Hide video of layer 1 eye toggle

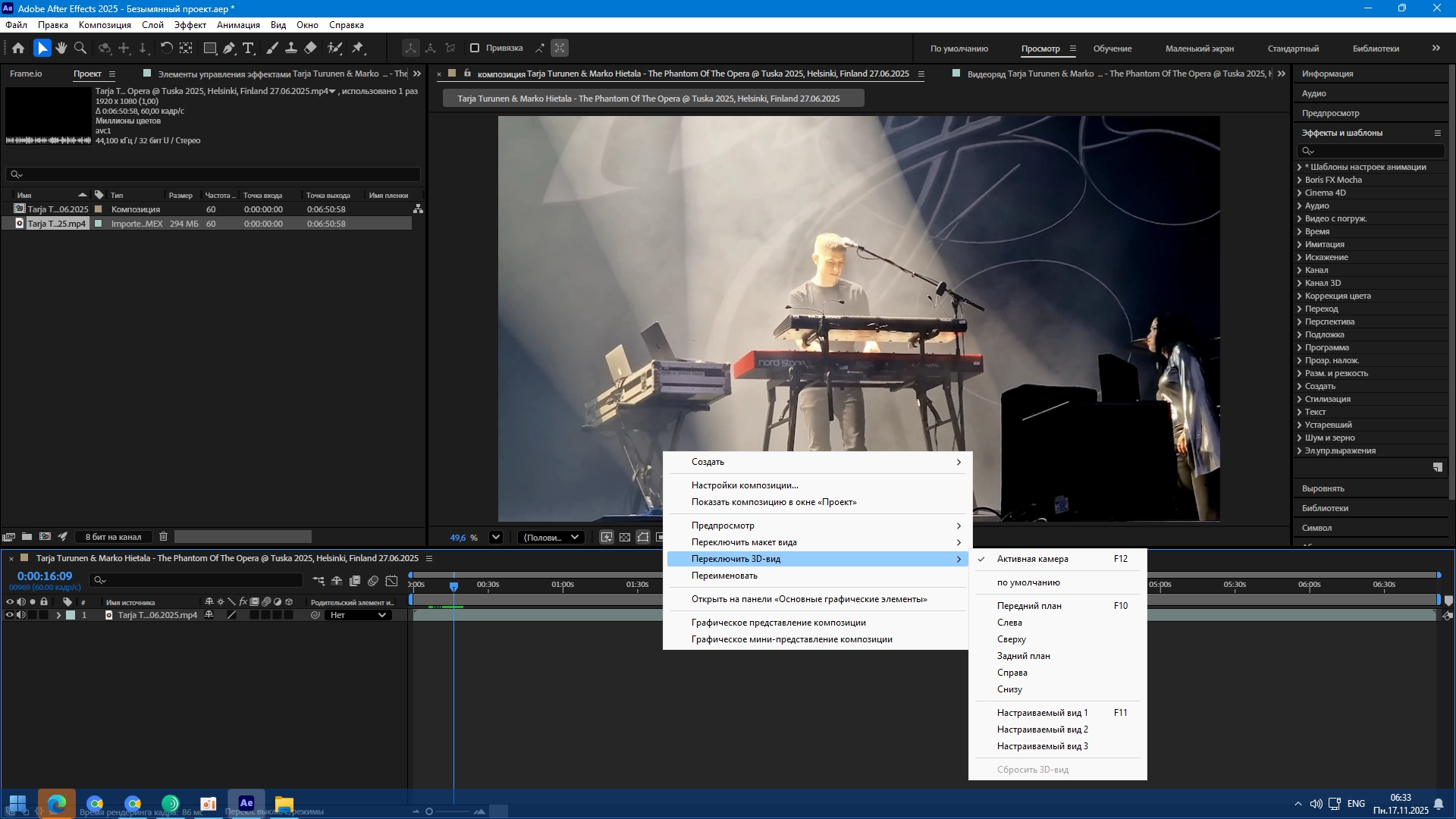point(9,615)
